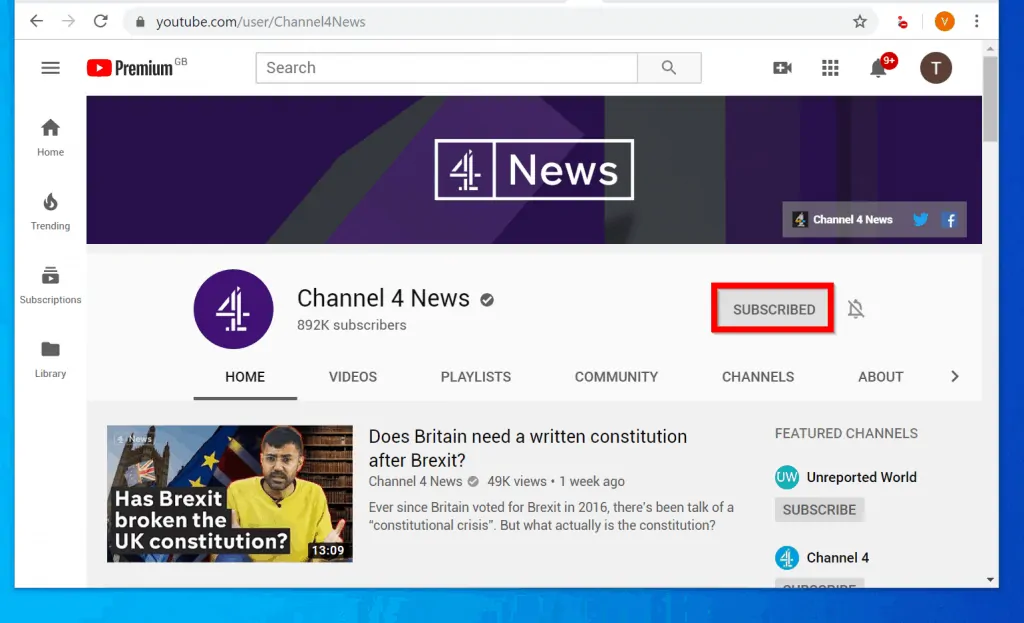
Task: Click in the YouTube Search field
Action: coord(447,68)
